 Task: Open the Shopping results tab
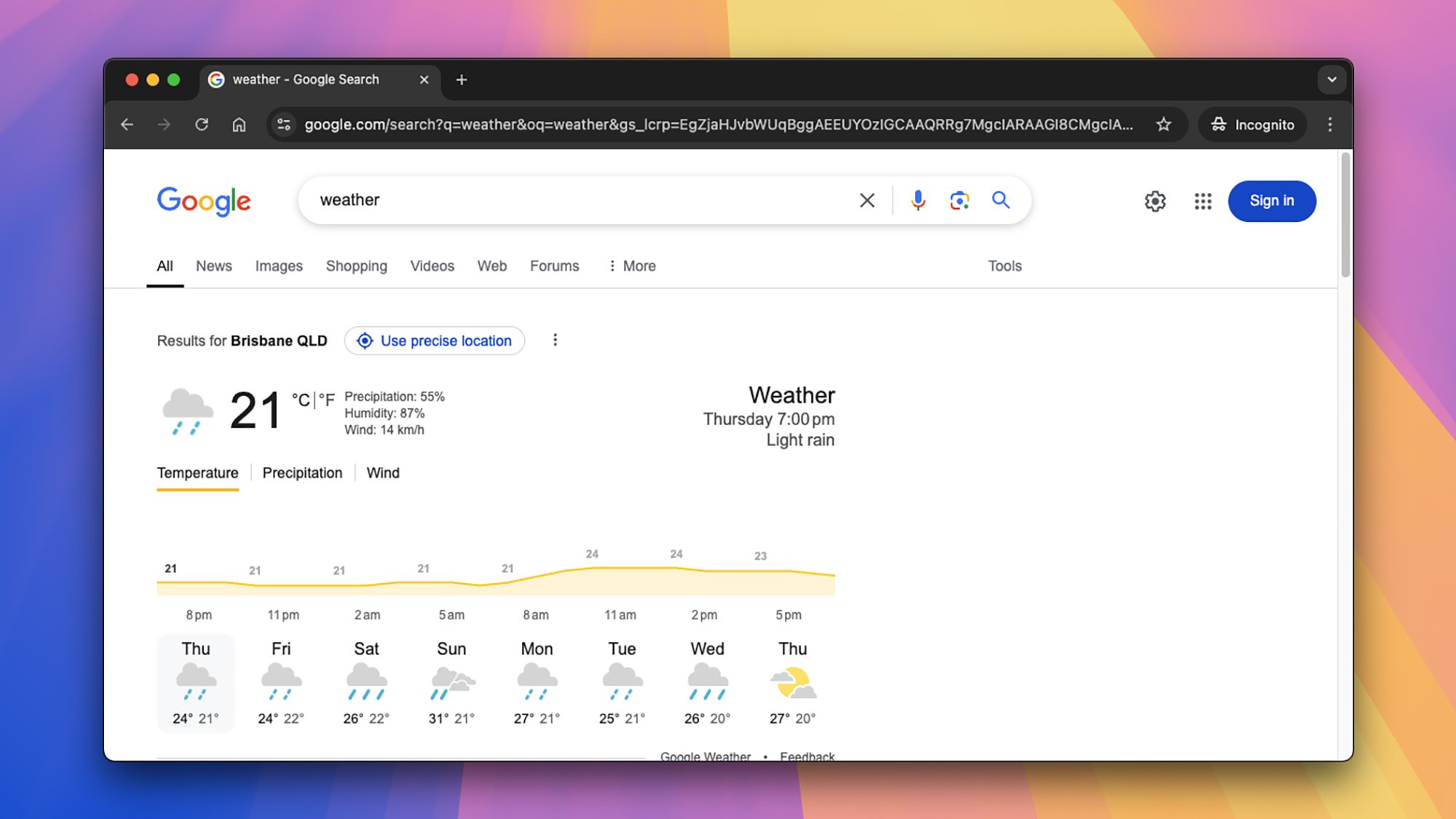(x=357, y=266)
